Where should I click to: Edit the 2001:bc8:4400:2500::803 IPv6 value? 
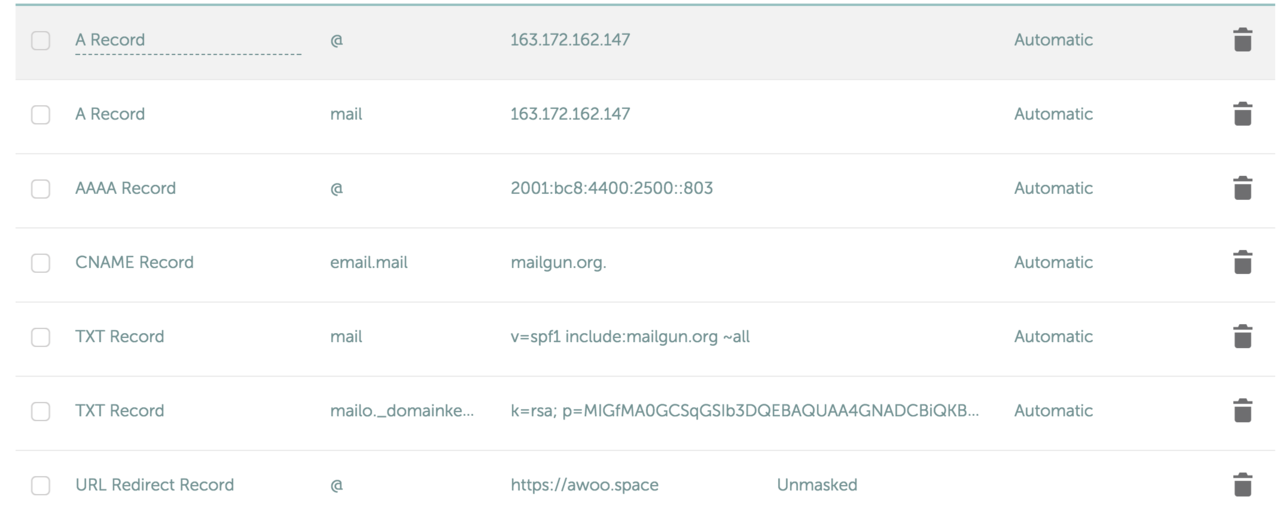tap(611, 188)
